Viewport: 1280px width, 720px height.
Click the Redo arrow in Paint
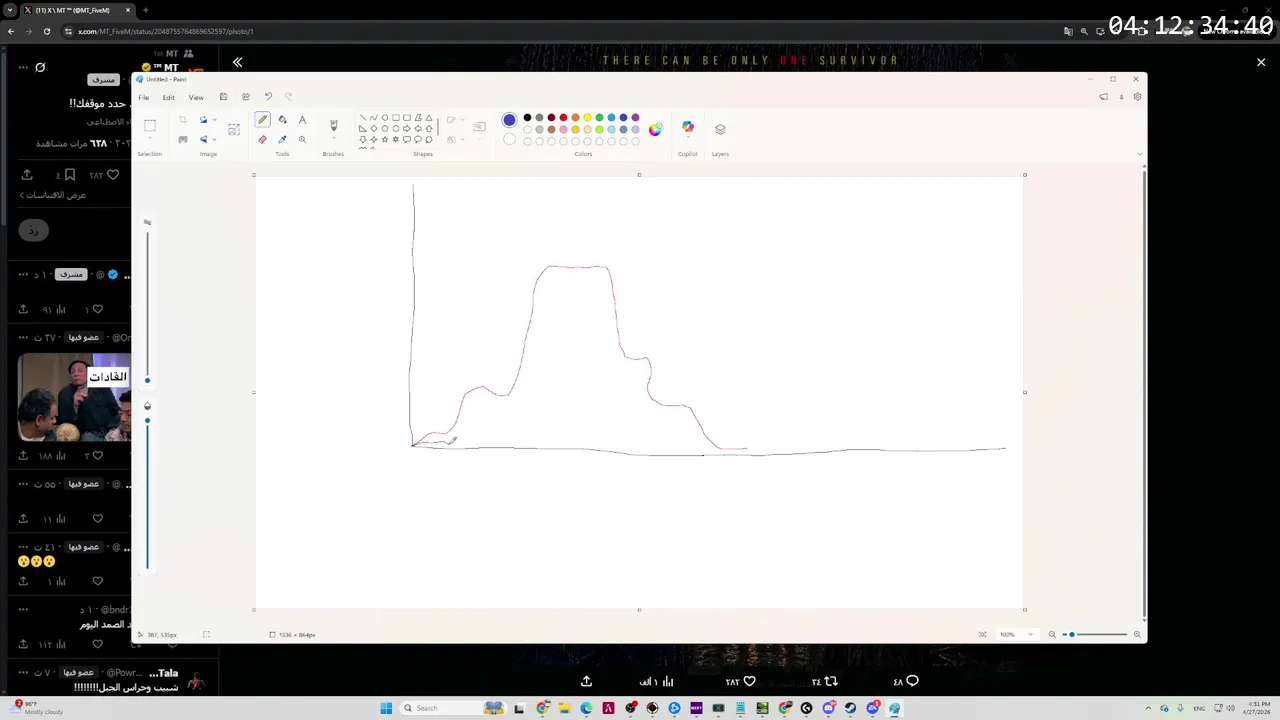(288, 97)
